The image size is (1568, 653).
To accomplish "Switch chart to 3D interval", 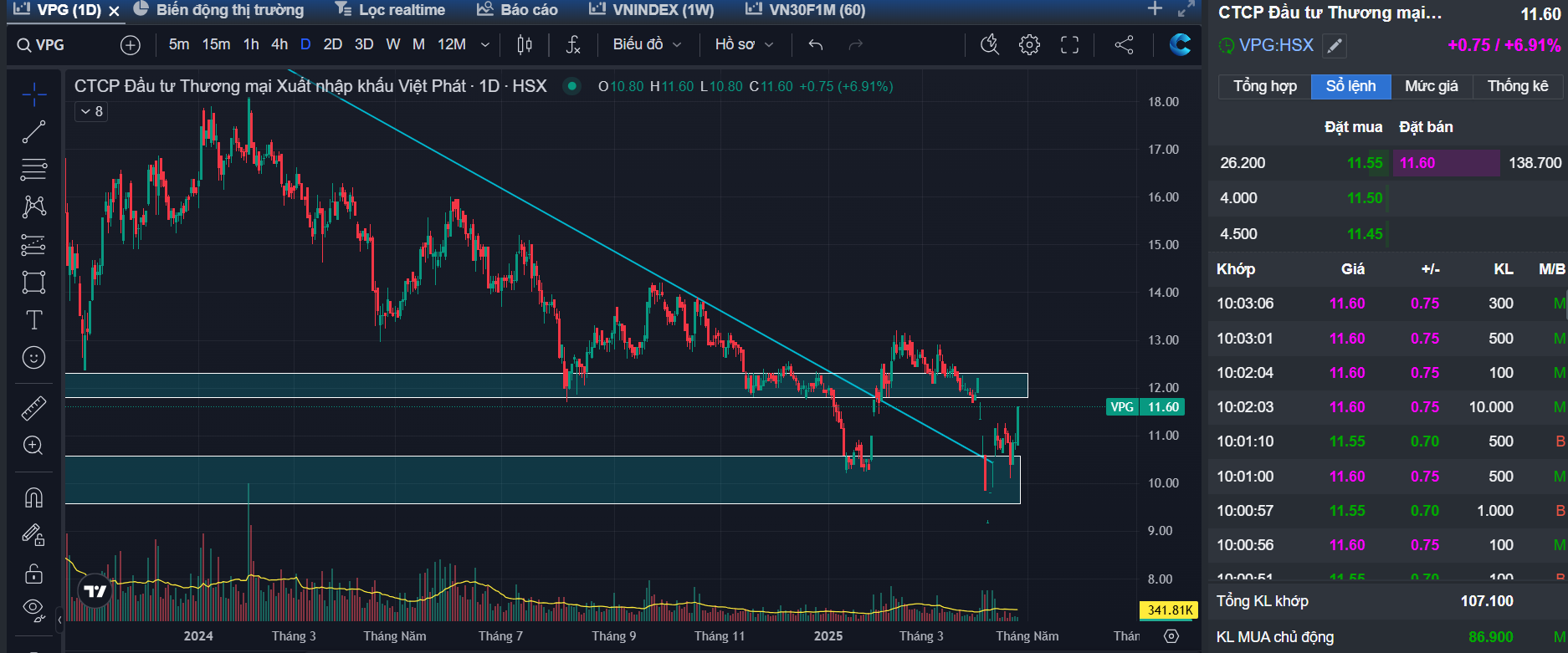I will (364, 44).
